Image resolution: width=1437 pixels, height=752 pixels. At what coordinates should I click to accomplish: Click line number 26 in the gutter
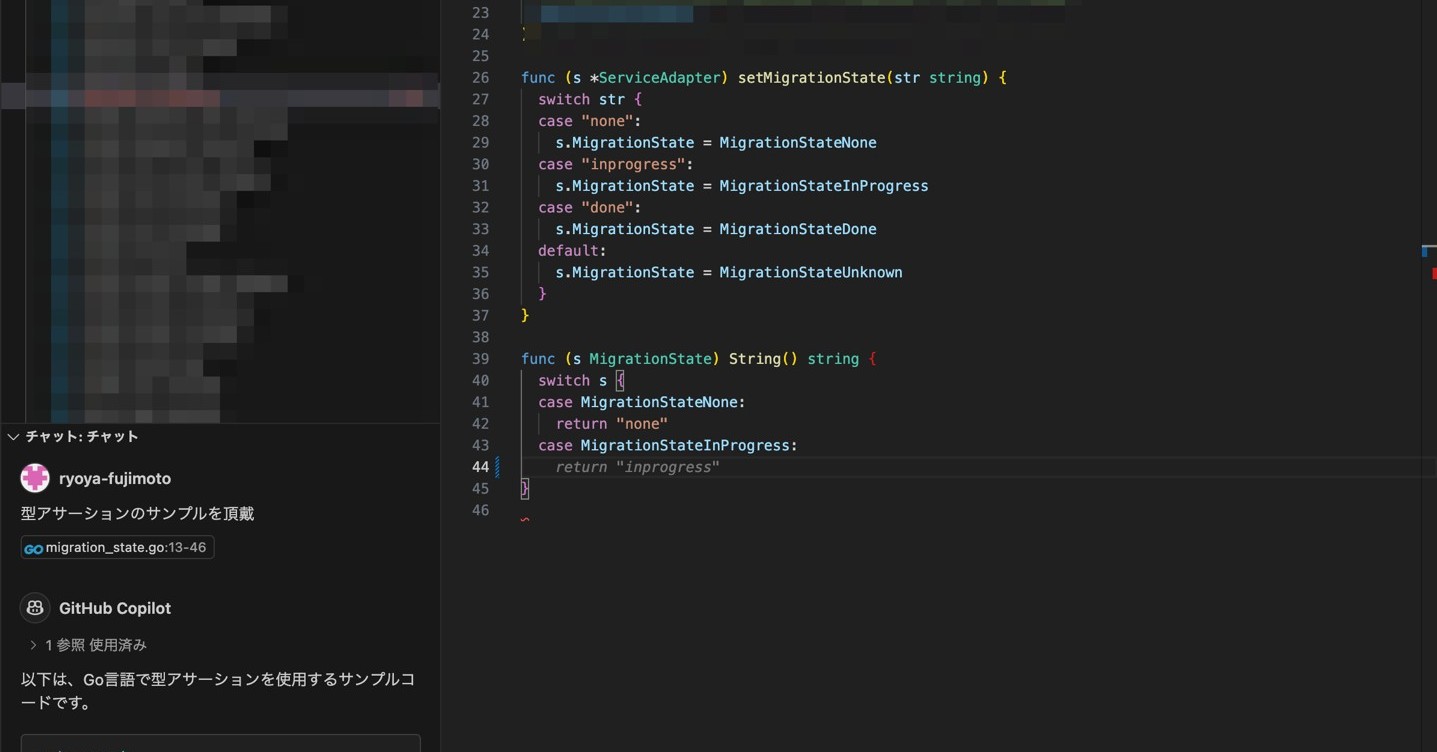tap(480, 78)
